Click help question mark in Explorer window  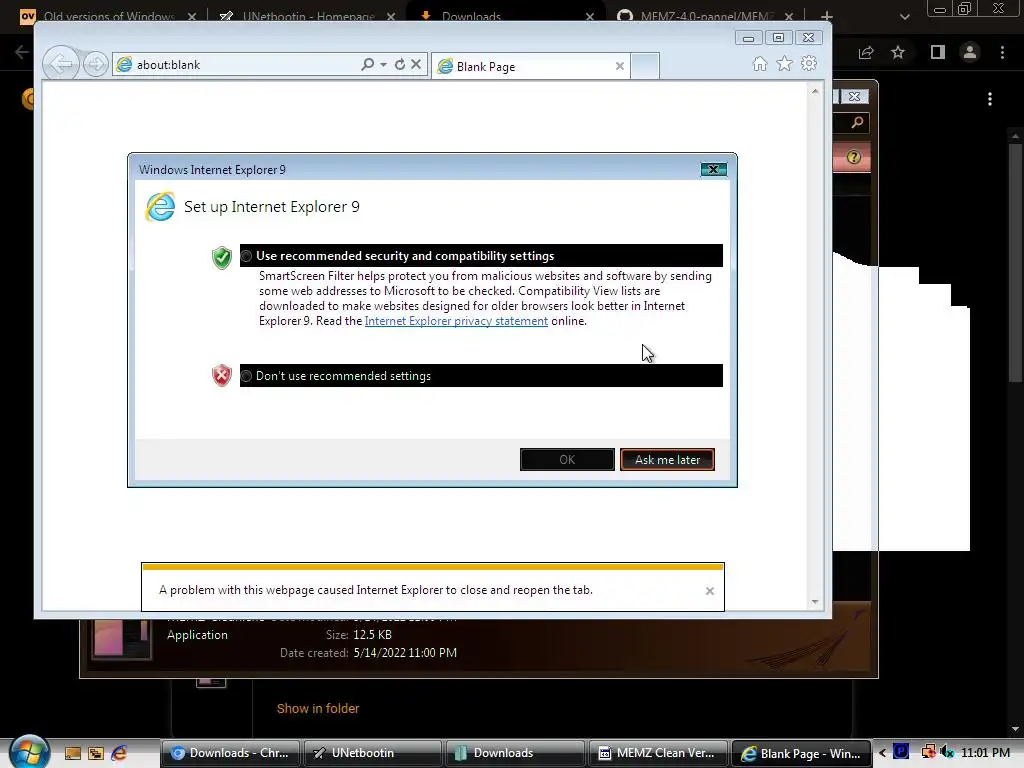click(854, 157)
